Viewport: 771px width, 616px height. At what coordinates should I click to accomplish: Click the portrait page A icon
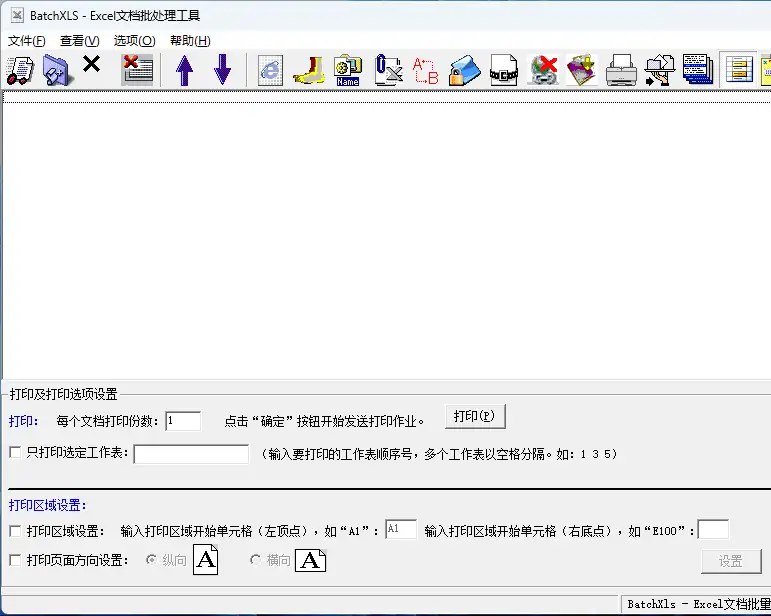[x=206, y=559]
